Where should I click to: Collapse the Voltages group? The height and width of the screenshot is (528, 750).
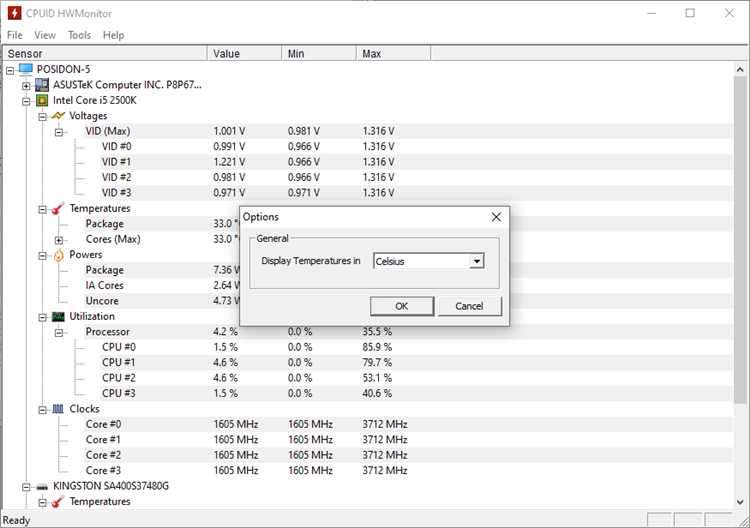coord(43,117)
